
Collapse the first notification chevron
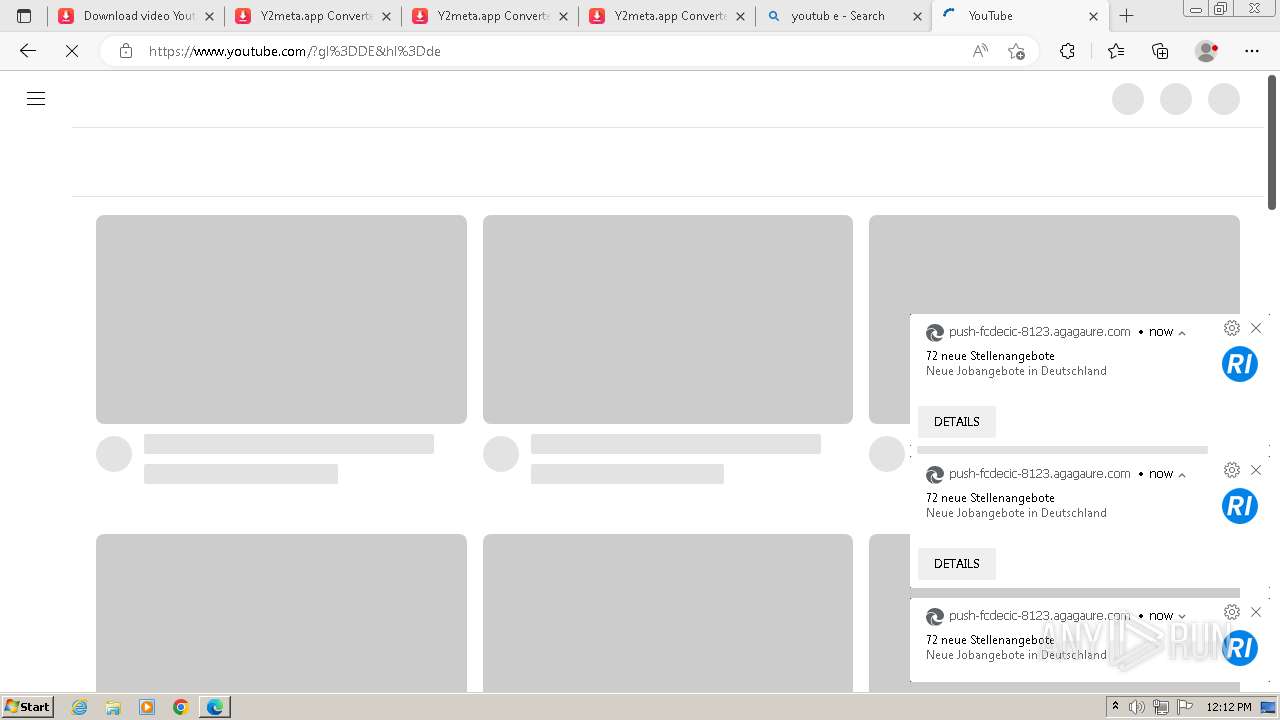click(x=1182, y=333)
